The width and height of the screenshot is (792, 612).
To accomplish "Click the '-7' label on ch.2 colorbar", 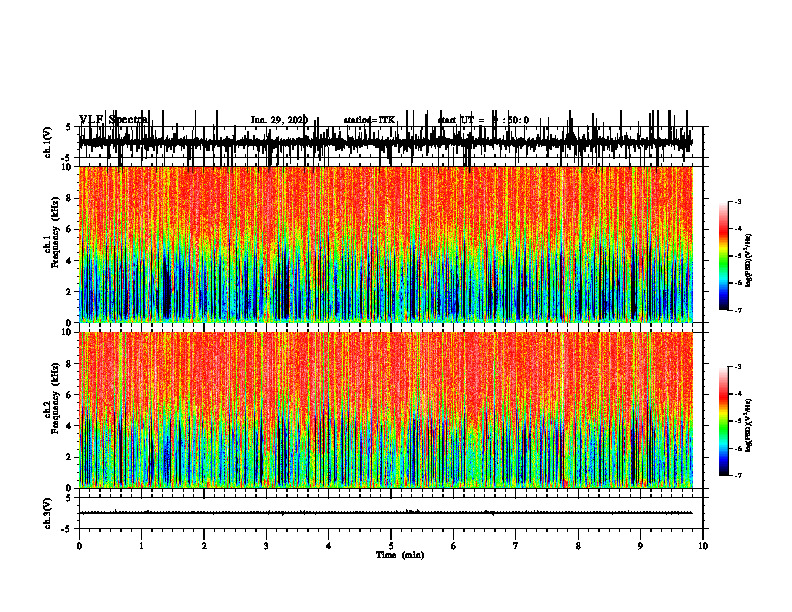I will [x=738, y=476].
